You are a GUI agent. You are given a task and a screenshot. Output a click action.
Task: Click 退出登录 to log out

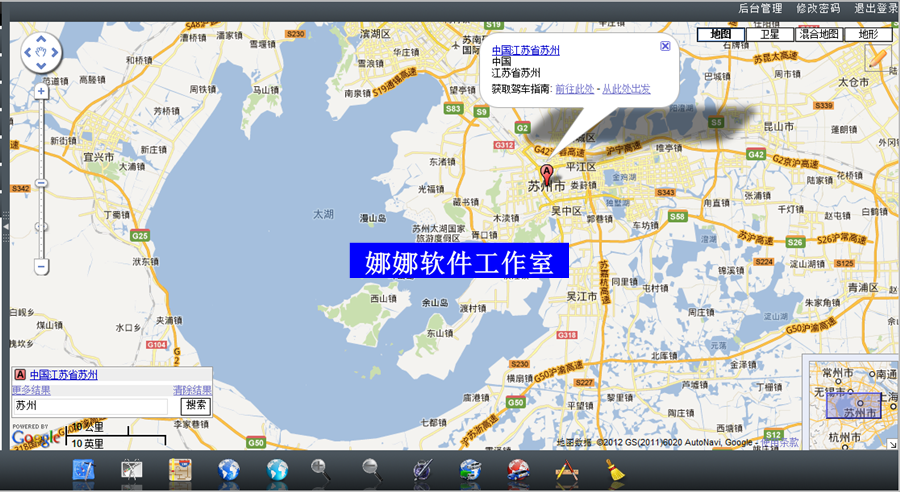pyautogui.click(x=875, y=8)
